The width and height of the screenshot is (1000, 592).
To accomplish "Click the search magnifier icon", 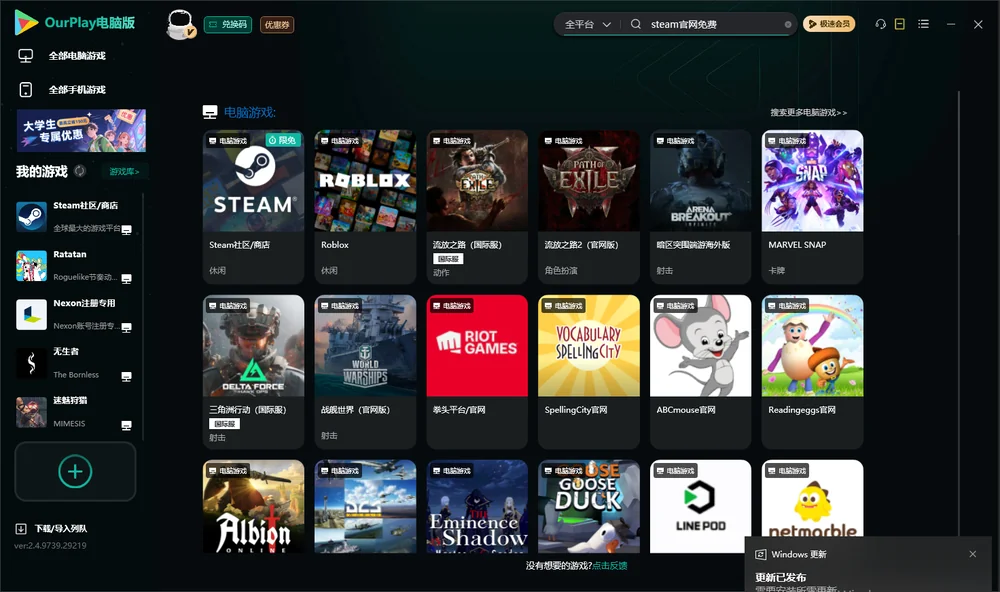I will [636, 24].
